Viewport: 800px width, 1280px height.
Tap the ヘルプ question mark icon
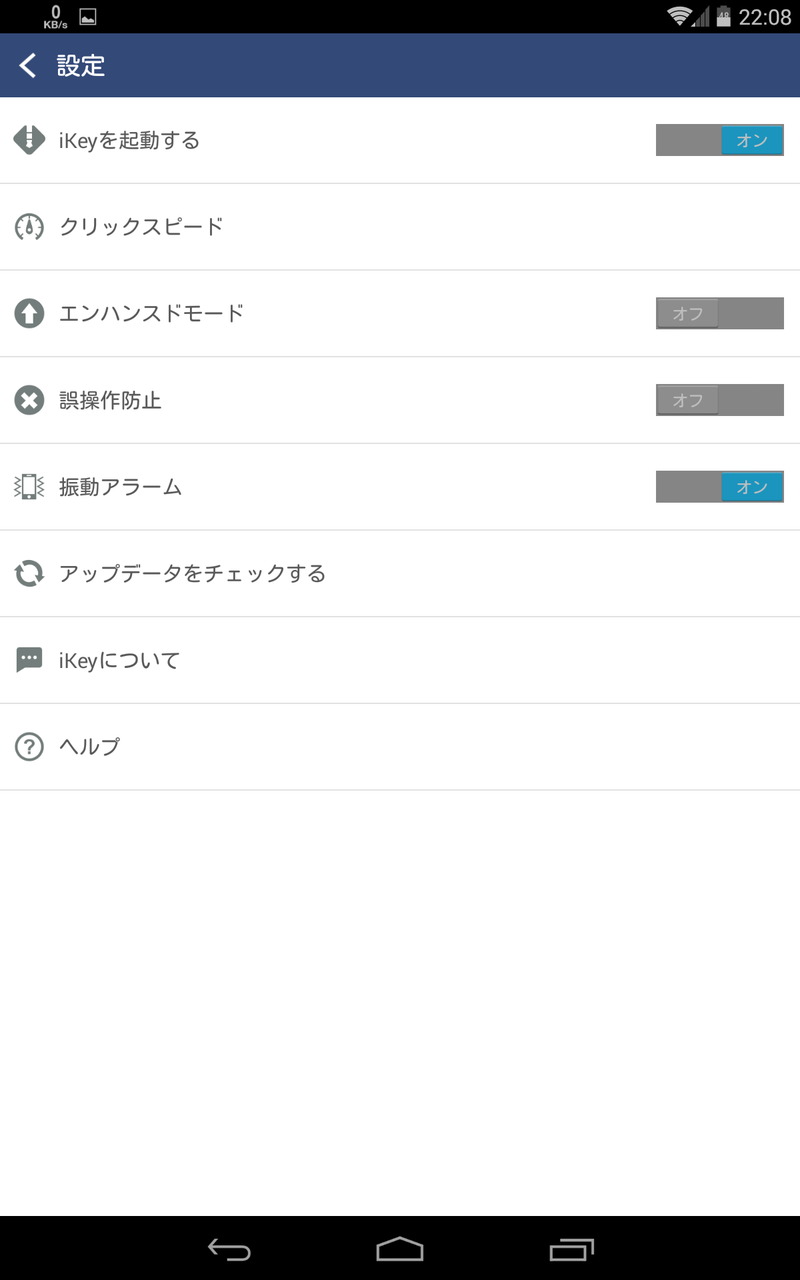click(x=29, y=747)
